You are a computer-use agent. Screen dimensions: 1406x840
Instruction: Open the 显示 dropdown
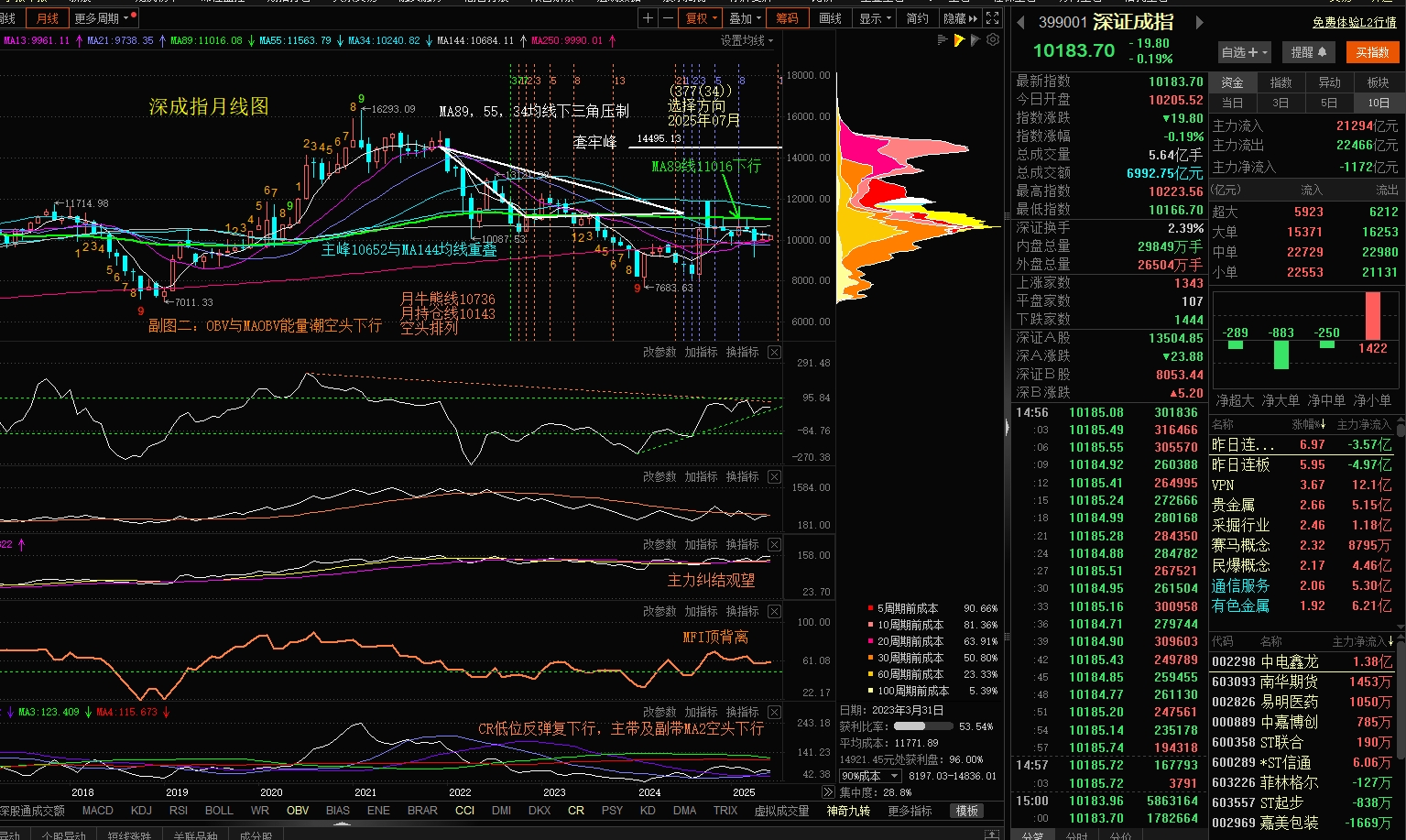tap(875, 18)
